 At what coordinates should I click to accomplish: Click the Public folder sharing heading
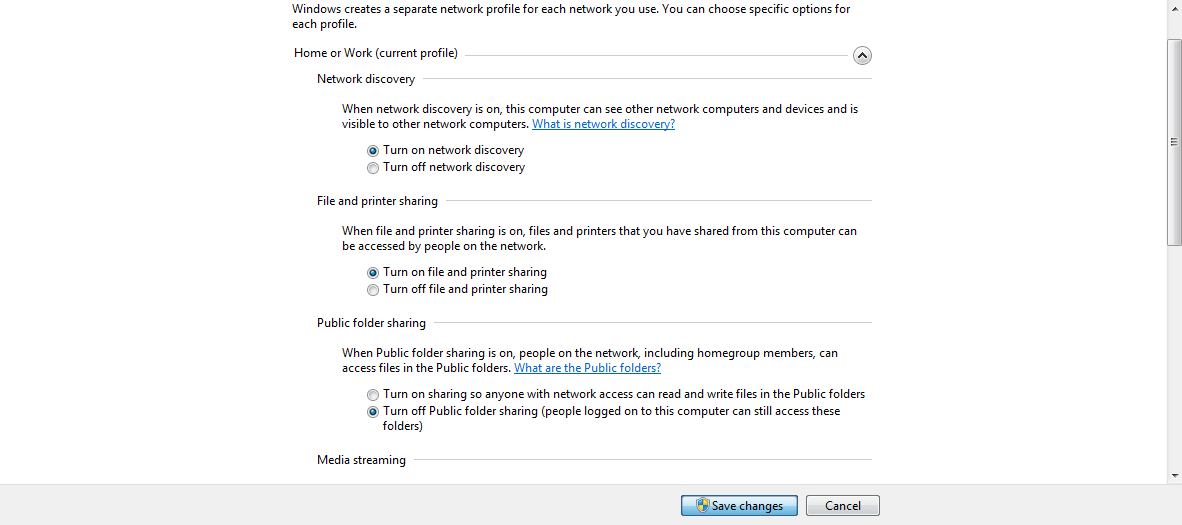coord(371,323)
